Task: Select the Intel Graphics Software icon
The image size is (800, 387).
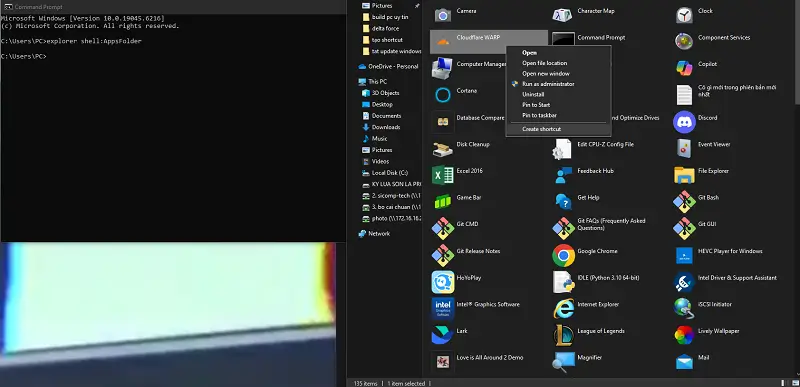Action: pos(442,308)
